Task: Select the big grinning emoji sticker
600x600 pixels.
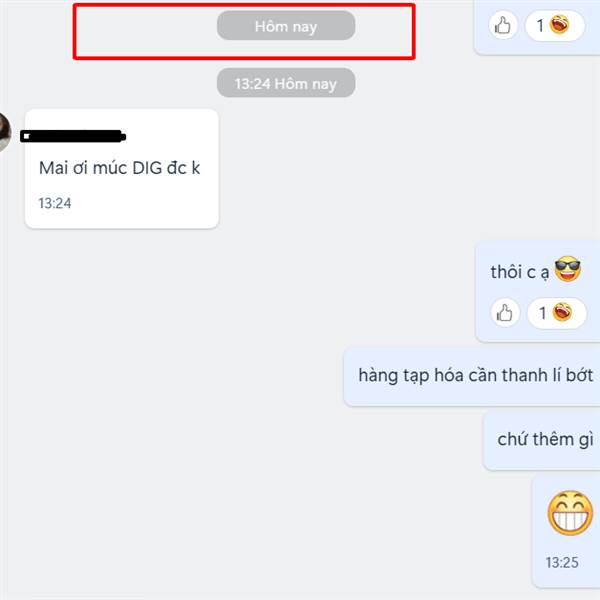Action: 570,513
